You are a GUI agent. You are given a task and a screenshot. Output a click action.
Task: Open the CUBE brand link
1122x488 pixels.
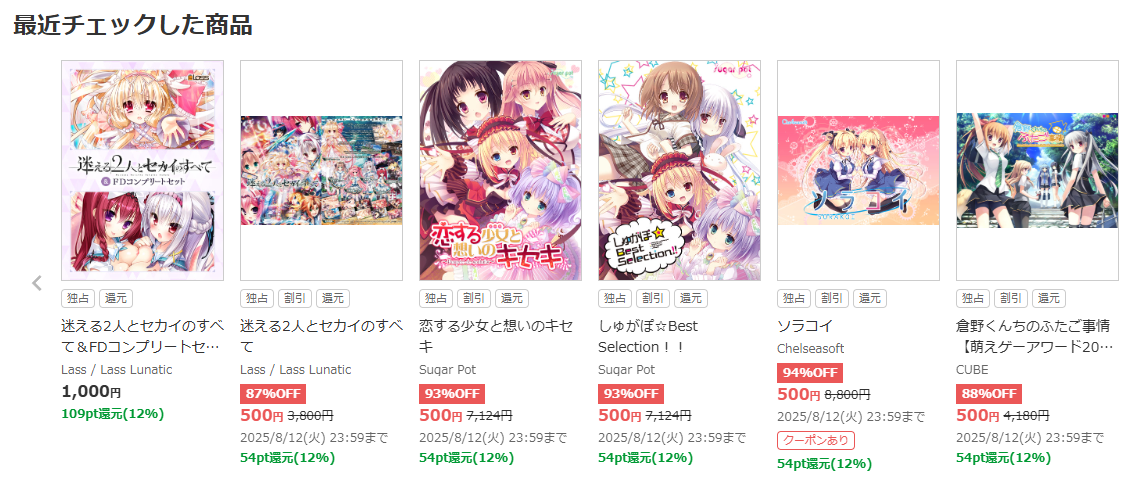click(972, 370)
